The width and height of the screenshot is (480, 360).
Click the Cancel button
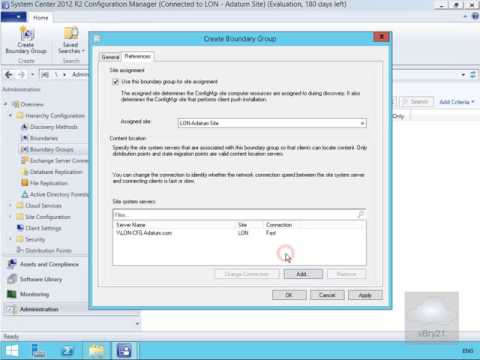[327, 295]
